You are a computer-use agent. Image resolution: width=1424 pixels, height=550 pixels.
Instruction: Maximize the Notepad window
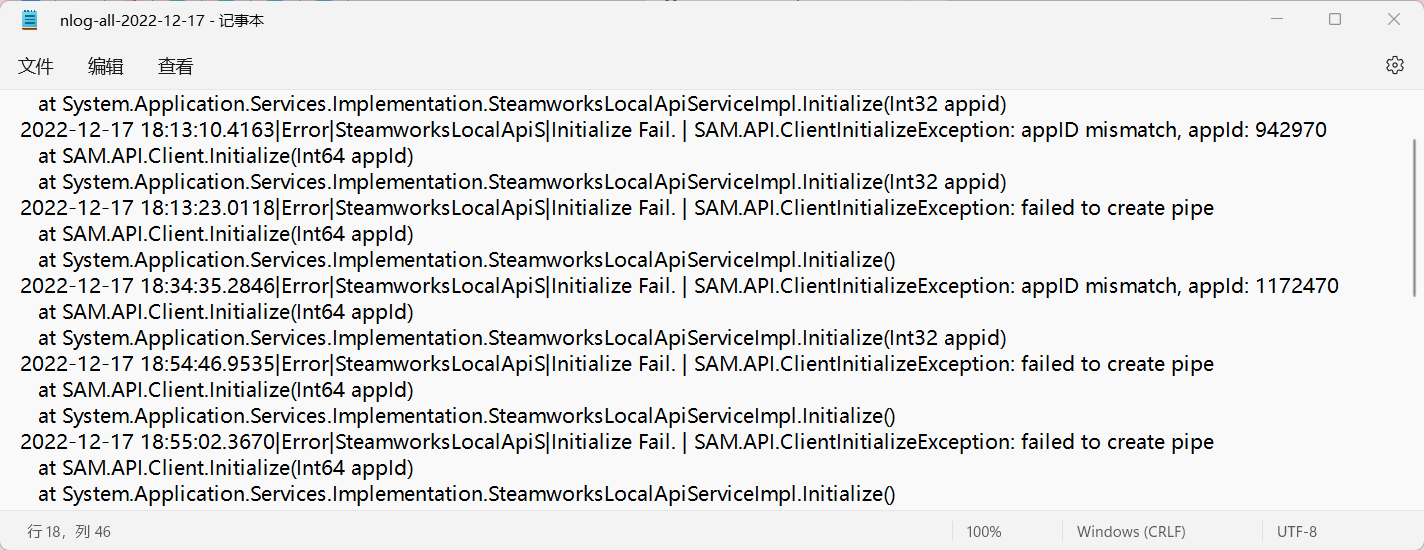[1335, 19]
